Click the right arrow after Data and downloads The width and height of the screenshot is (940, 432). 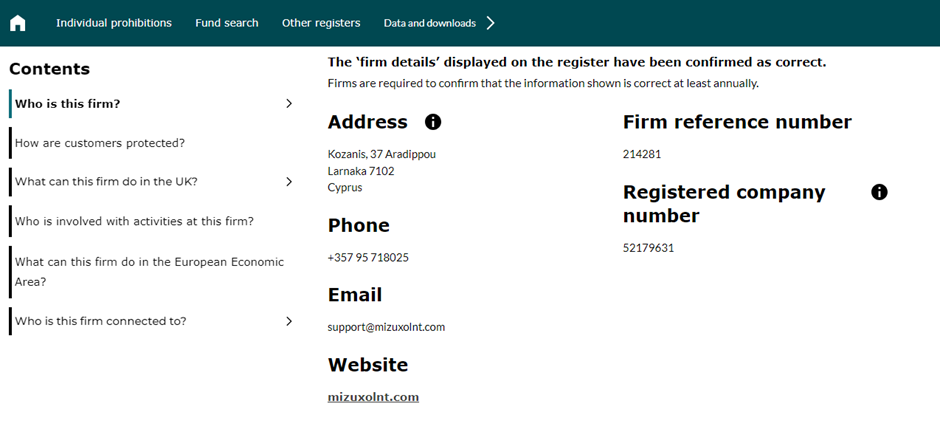(x=490, y=23)
